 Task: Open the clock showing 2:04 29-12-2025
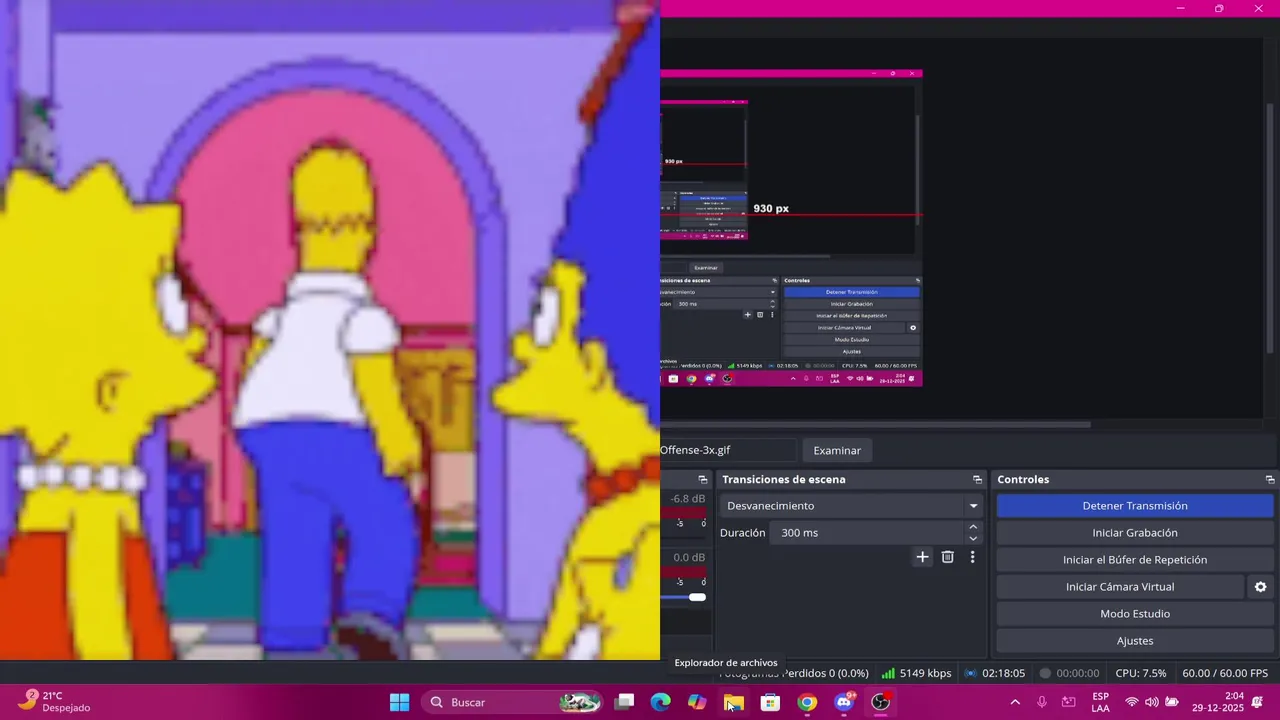[x=1217, y=702]
